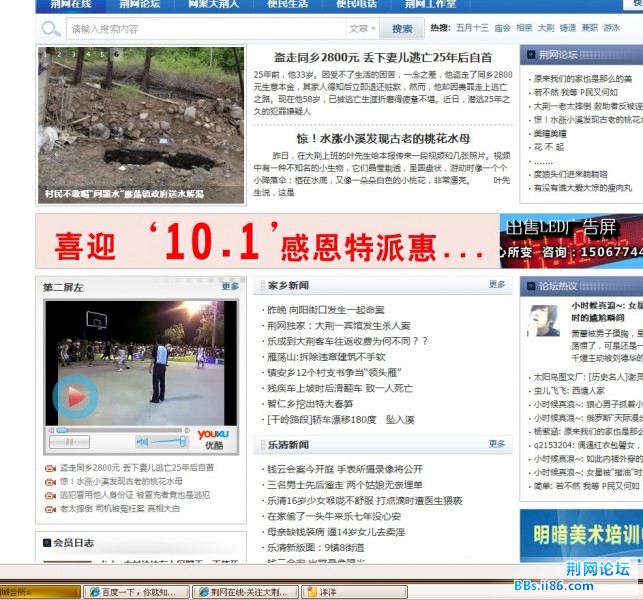Click user avatar in 论坛热议 panel
This screenshot has height=600, width=643.
tap(543, 321)
